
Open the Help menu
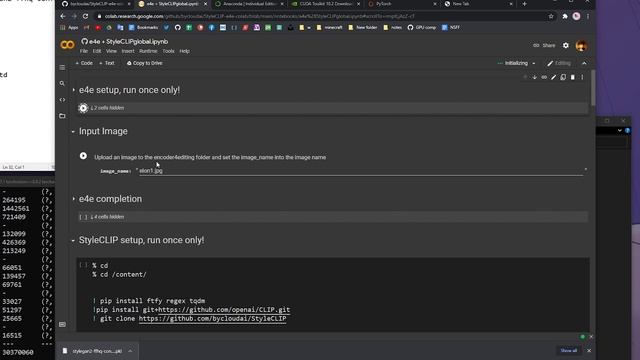(184, 51)
